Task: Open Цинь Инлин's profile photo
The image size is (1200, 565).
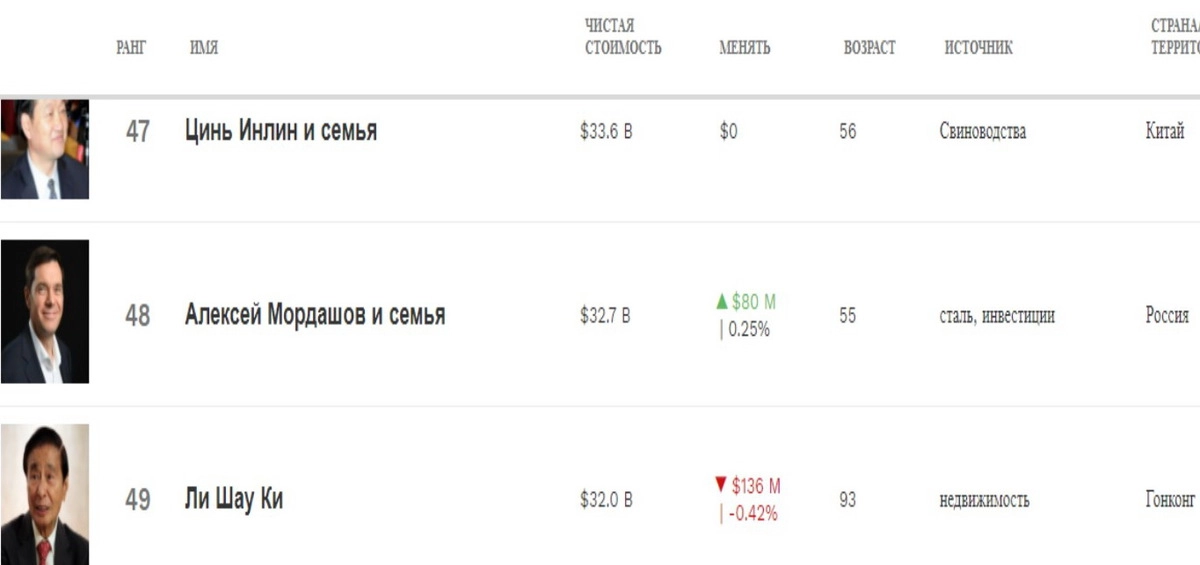Action: point(44,148)
